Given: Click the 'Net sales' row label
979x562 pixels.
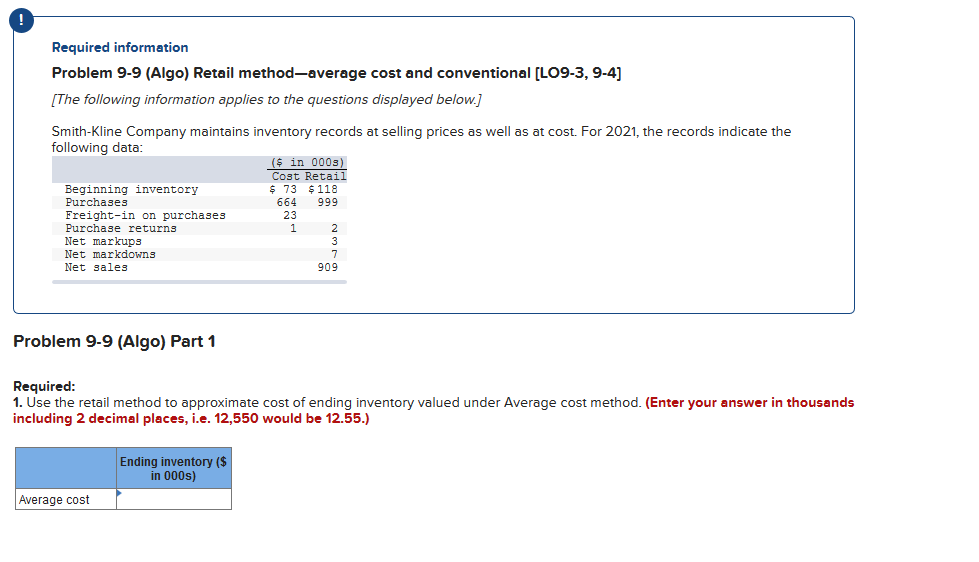Looking at the screenshot, I should pos(96,267).
